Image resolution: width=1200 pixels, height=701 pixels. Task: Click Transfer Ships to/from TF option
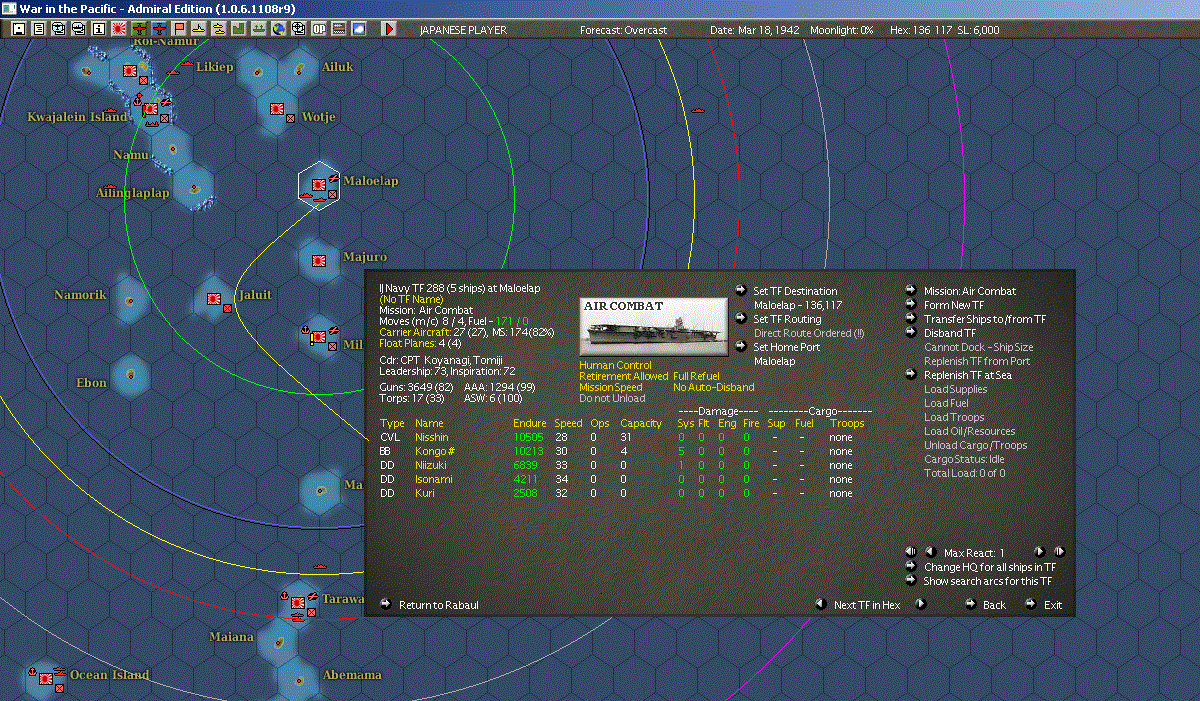985,319
